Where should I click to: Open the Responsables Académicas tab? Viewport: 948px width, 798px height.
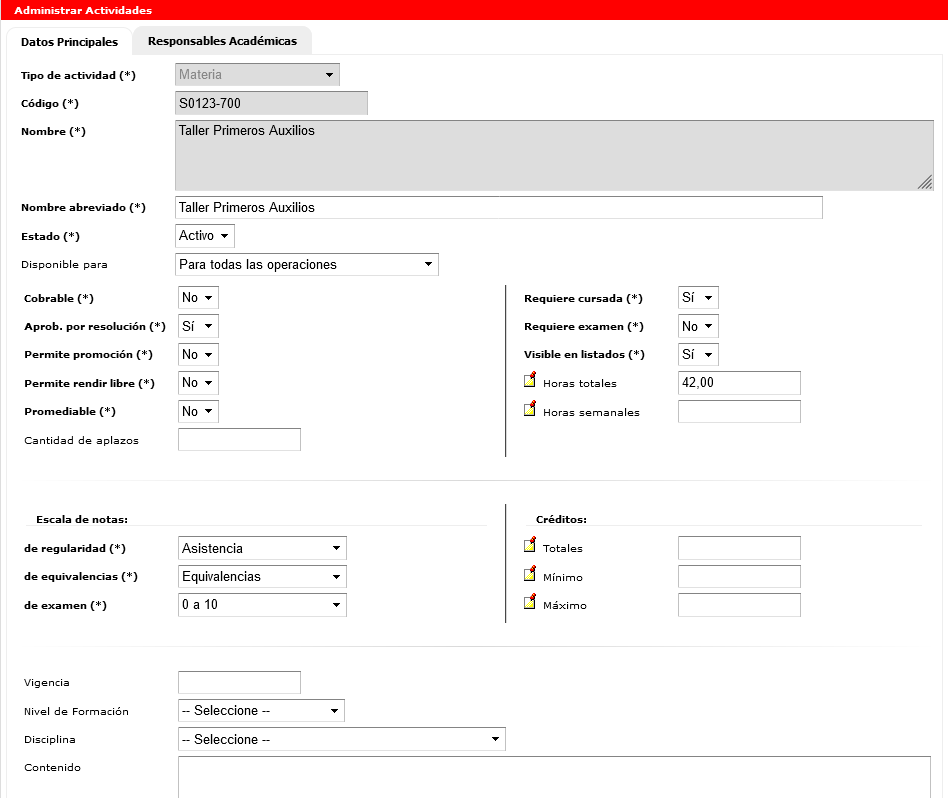point(222,41)
